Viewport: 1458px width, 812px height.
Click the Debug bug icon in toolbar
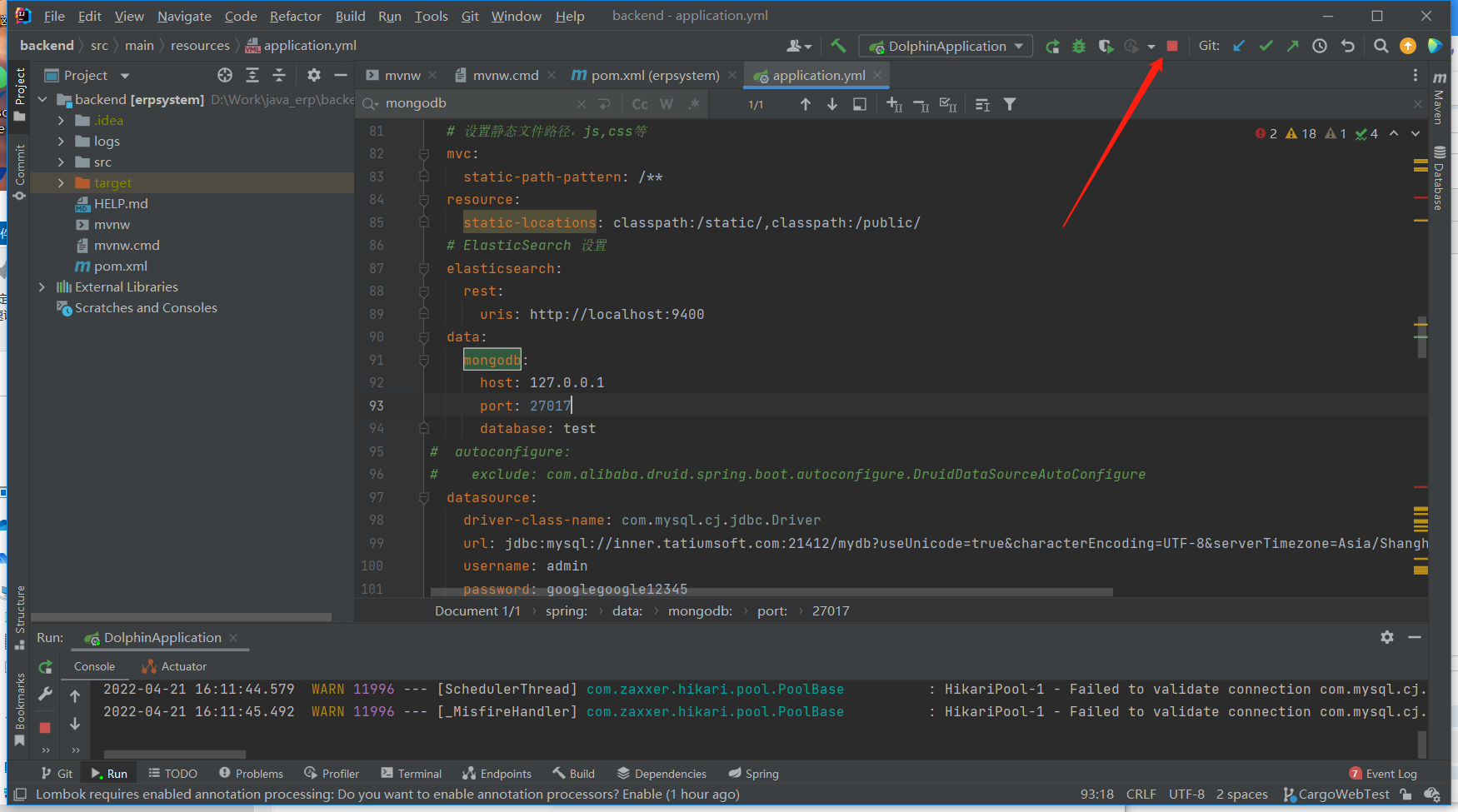[x=1079, y=47]
